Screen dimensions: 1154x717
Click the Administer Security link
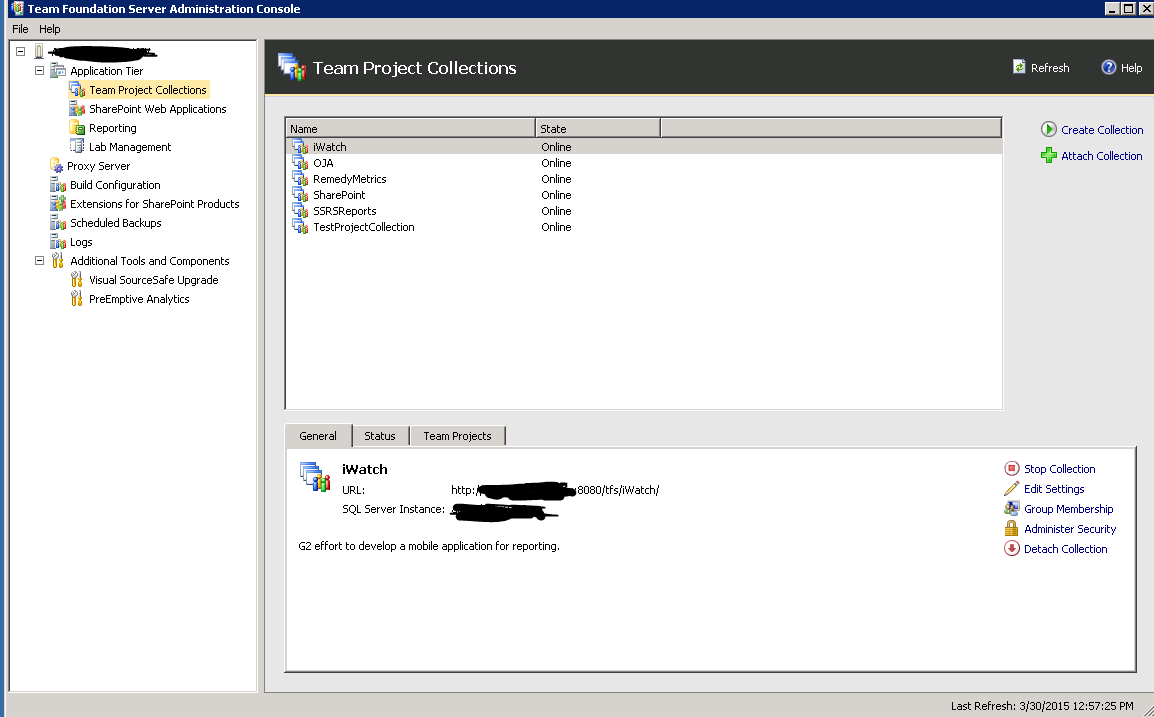pyautogui.click(x=1070, y=529)
